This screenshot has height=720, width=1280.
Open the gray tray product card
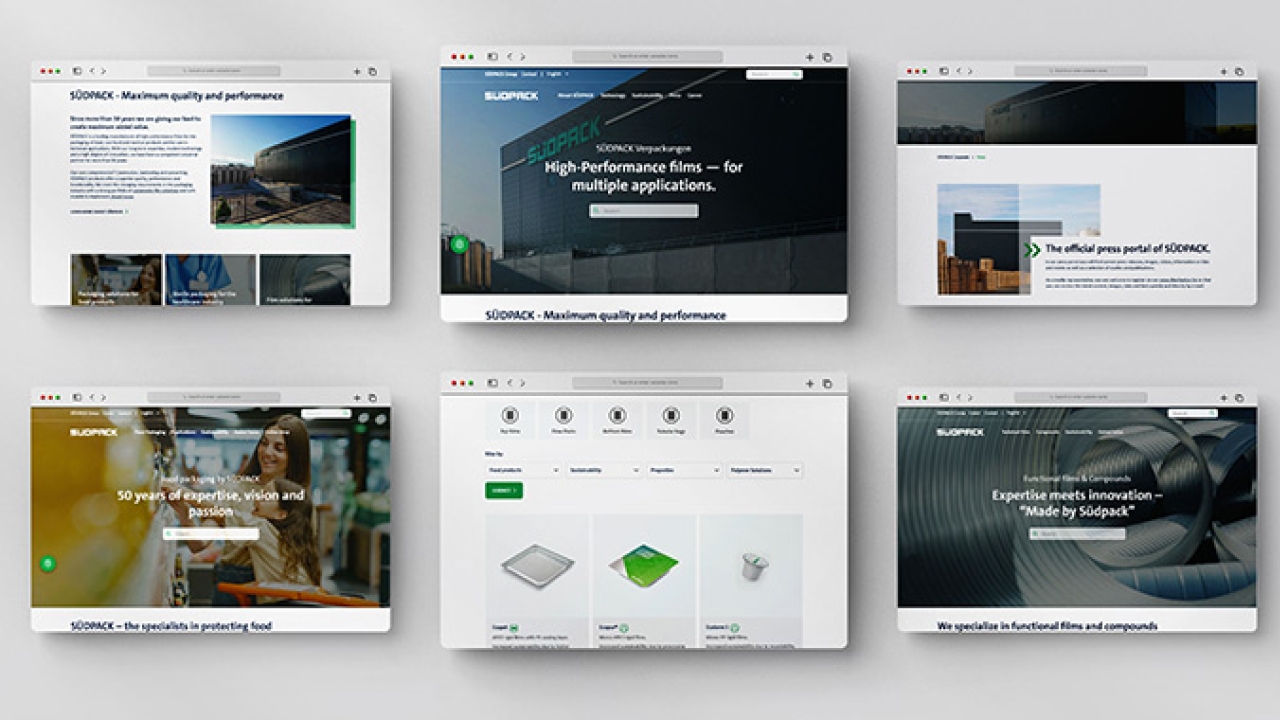(538, 580)
